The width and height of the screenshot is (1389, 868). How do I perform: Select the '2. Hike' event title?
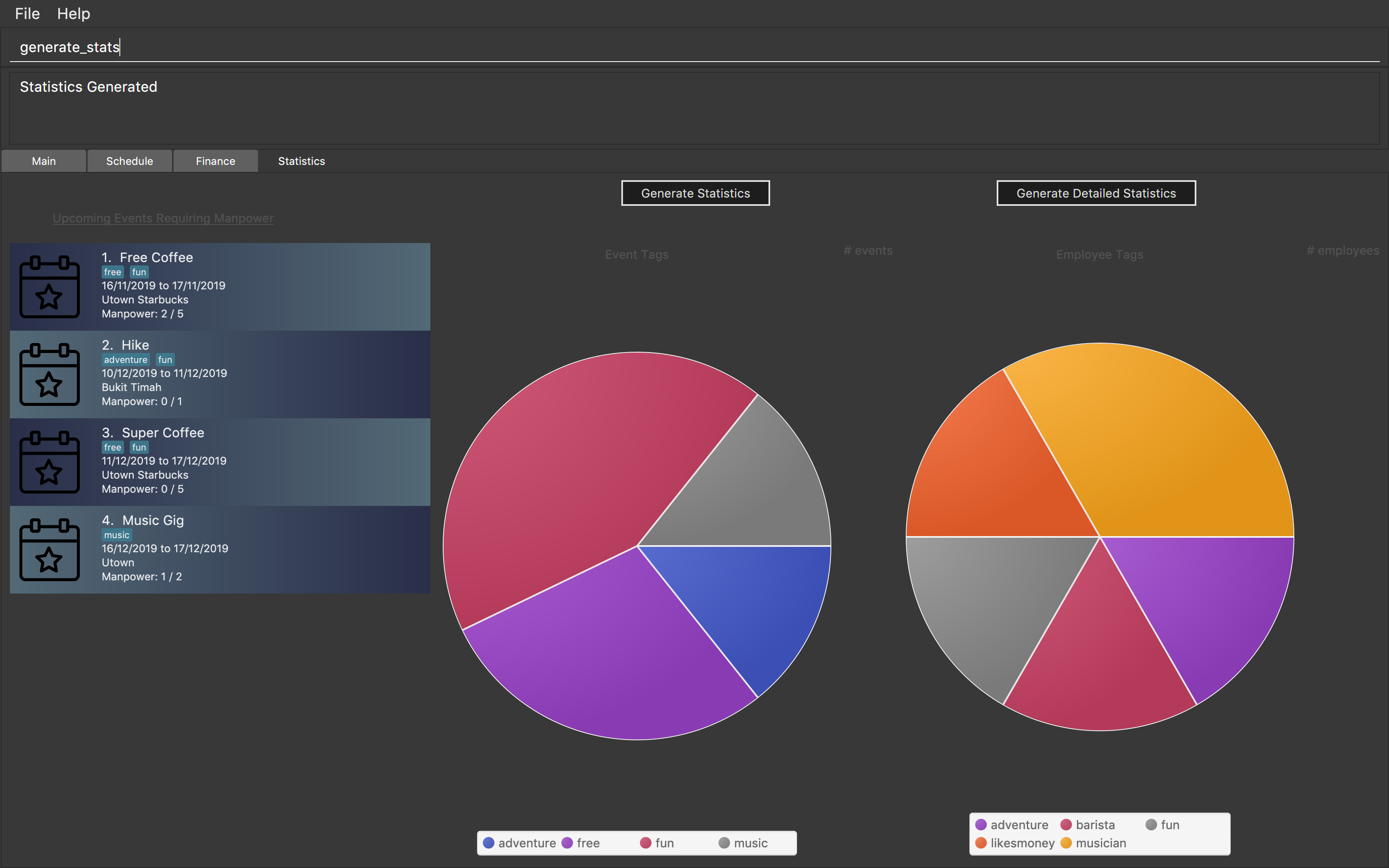tap(126, 345)
